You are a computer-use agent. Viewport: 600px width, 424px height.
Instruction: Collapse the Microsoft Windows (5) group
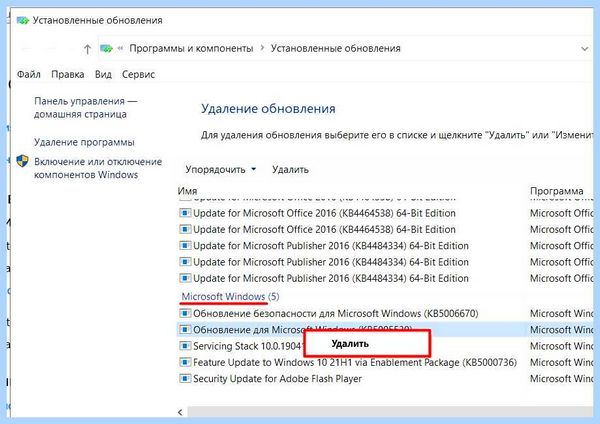230,297
